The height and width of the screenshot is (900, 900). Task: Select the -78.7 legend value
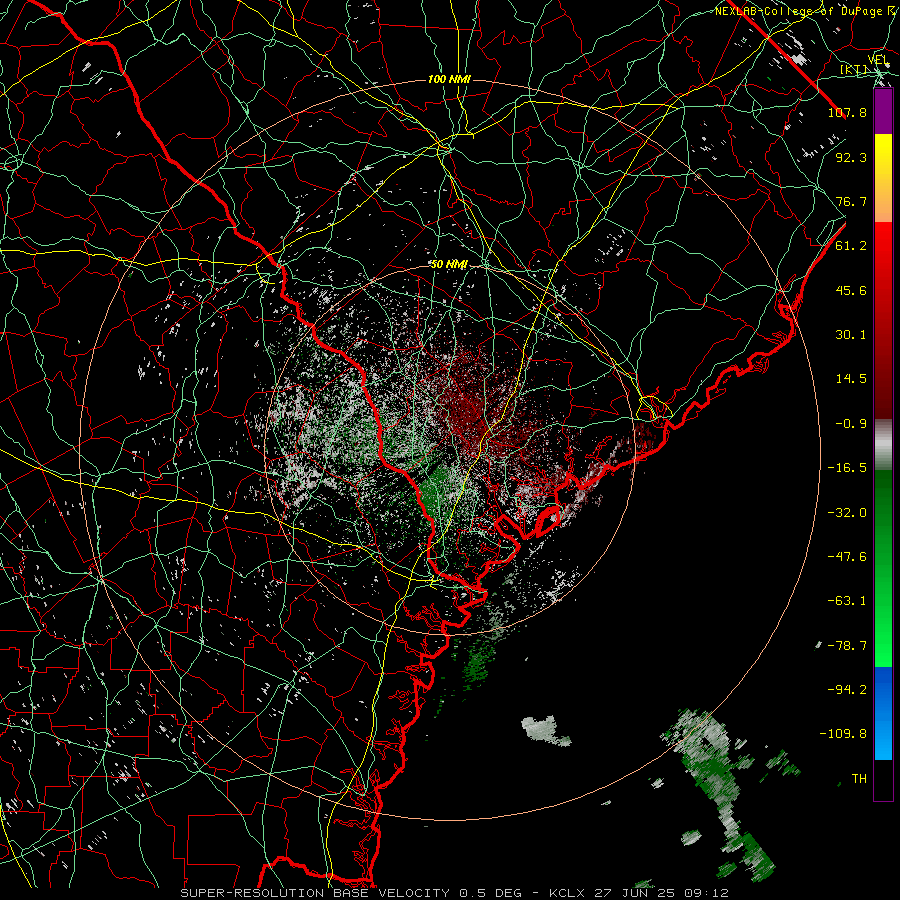847,646
